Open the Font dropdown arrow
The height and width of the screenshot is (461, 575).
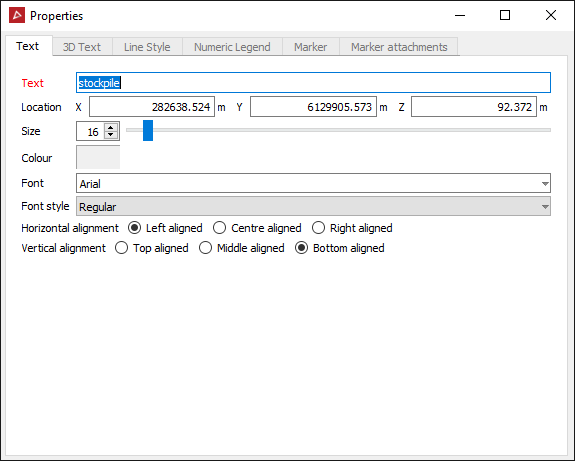pyautogui.click(x=545, y=183)
